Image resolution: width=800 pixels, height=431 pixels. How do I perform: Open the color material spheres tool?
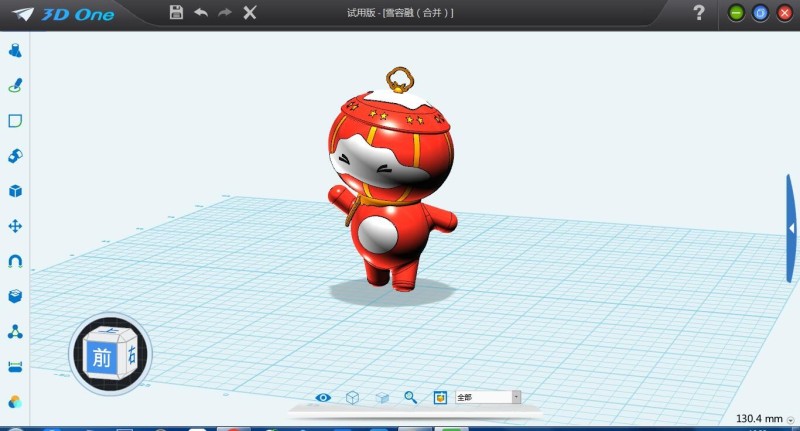[x=15, y=402]
